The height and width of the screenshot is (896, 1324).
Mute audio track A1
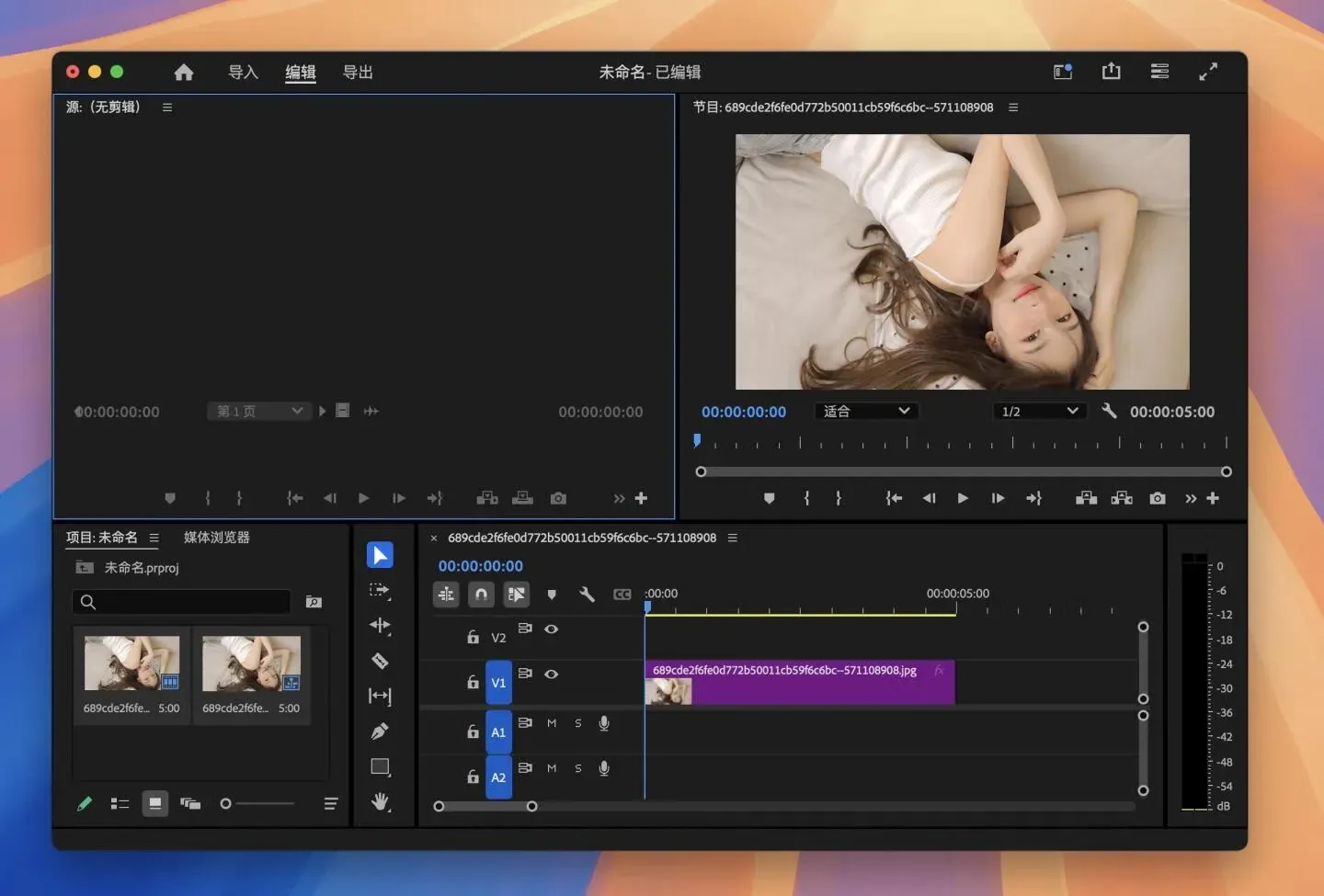click(552, 723)
